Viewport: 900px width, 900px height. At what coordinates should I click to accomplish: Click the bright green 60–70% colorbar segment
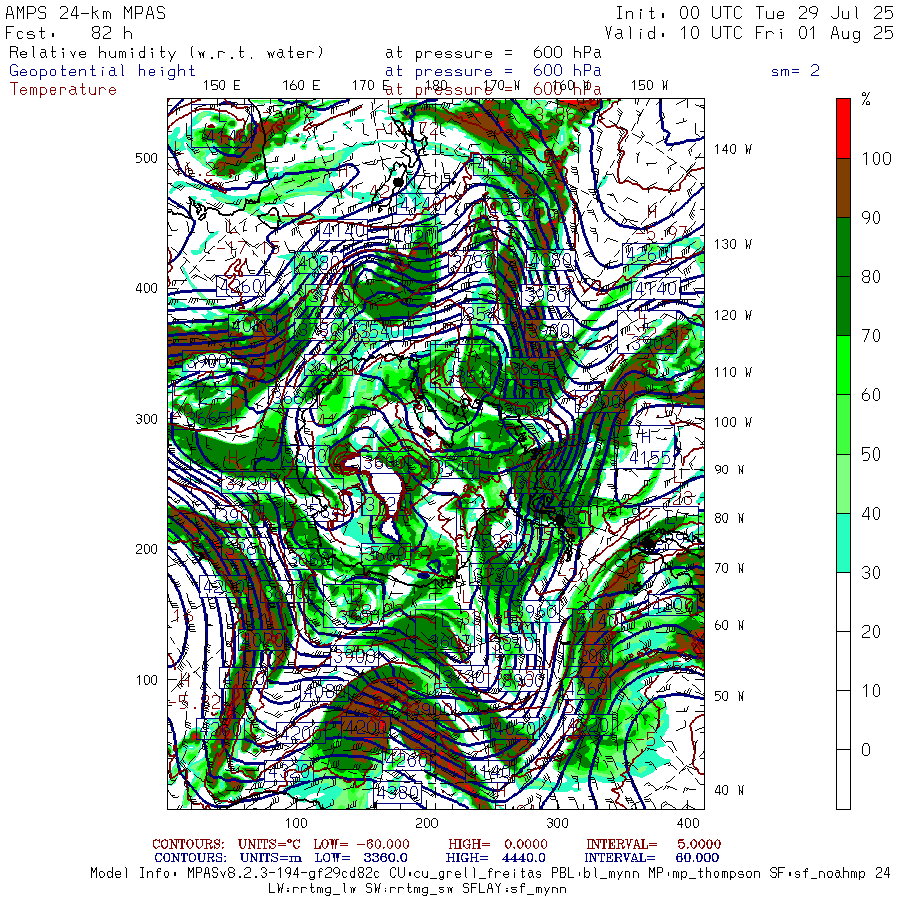[x=843, y=365]
